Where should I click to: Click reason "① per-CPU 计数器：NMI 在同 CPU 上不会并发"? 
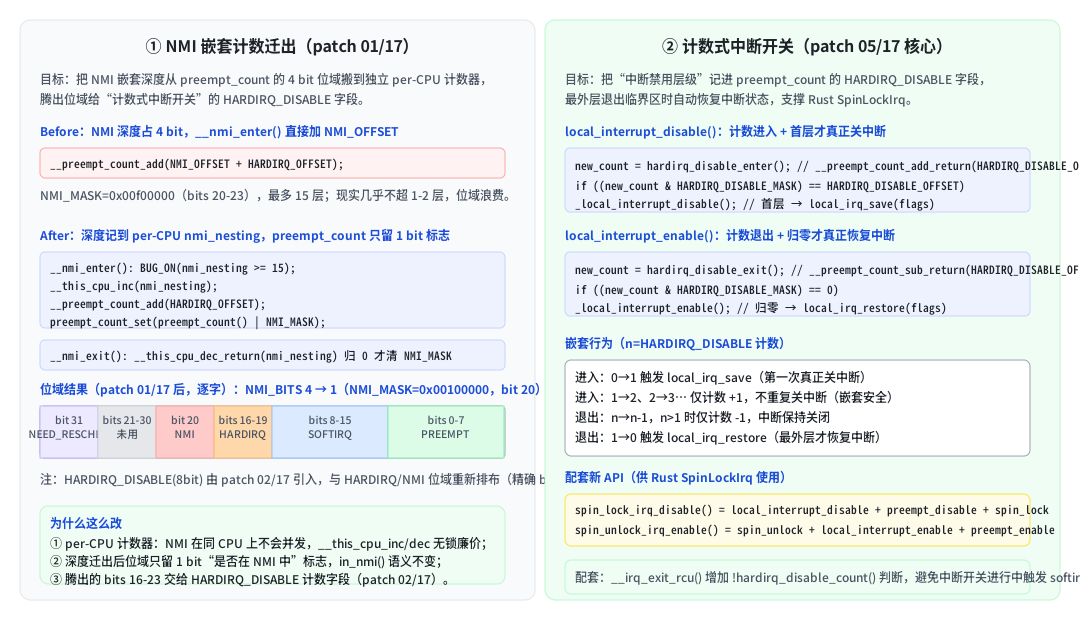click(x=269, y=544)
